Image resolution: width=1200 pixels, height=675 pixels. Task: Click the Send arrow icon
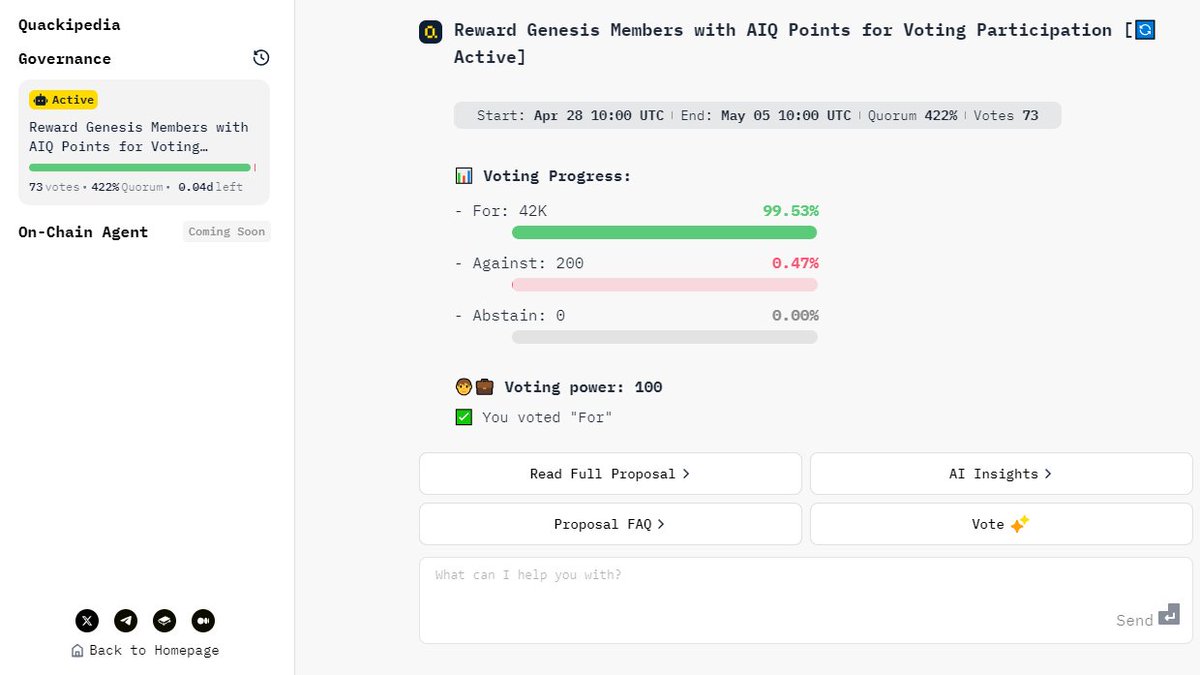tap(1169, 616)
